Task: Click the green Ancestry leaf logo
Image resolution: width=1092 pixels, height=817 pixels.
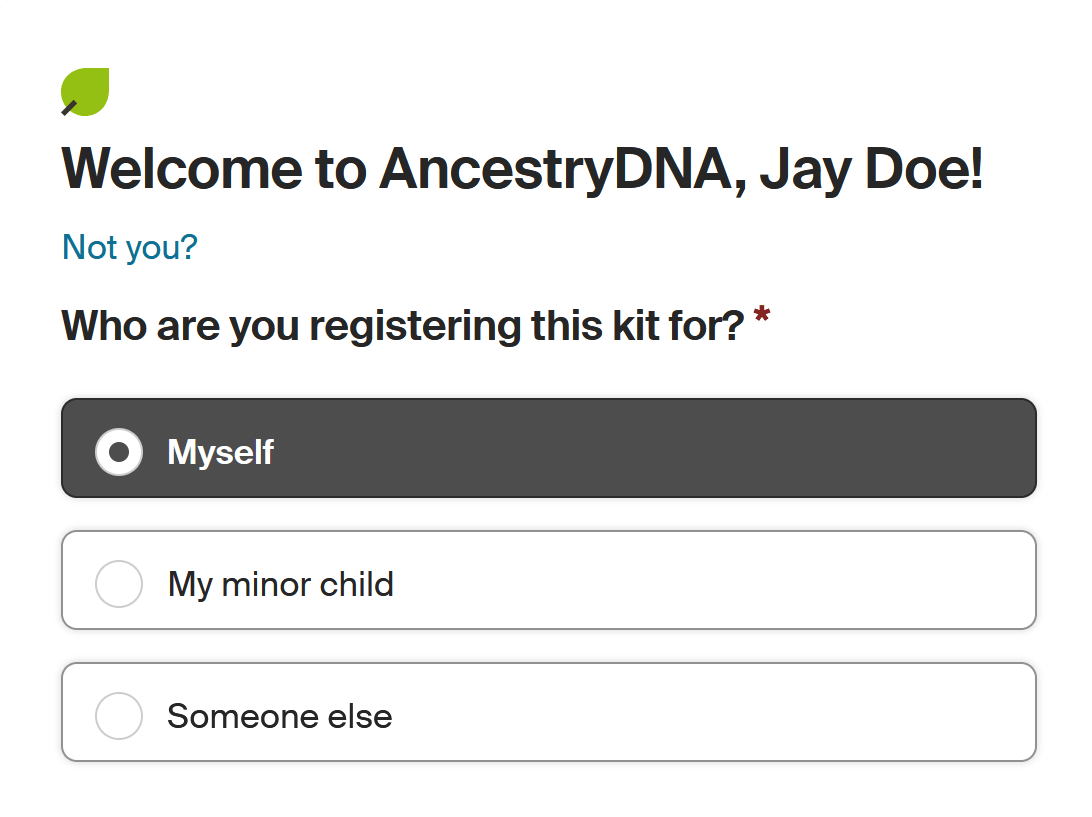Action: point(85,91)
